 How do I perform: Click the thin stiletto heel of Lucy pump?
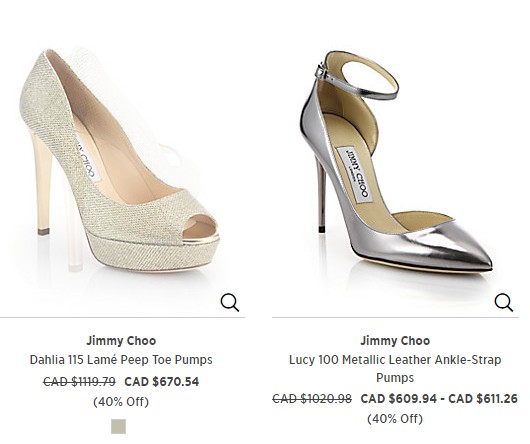321,194
